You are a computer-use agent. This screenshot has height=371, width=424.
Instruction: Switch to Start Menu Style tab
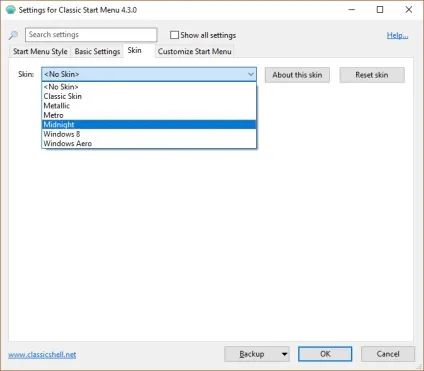point(40,51)
